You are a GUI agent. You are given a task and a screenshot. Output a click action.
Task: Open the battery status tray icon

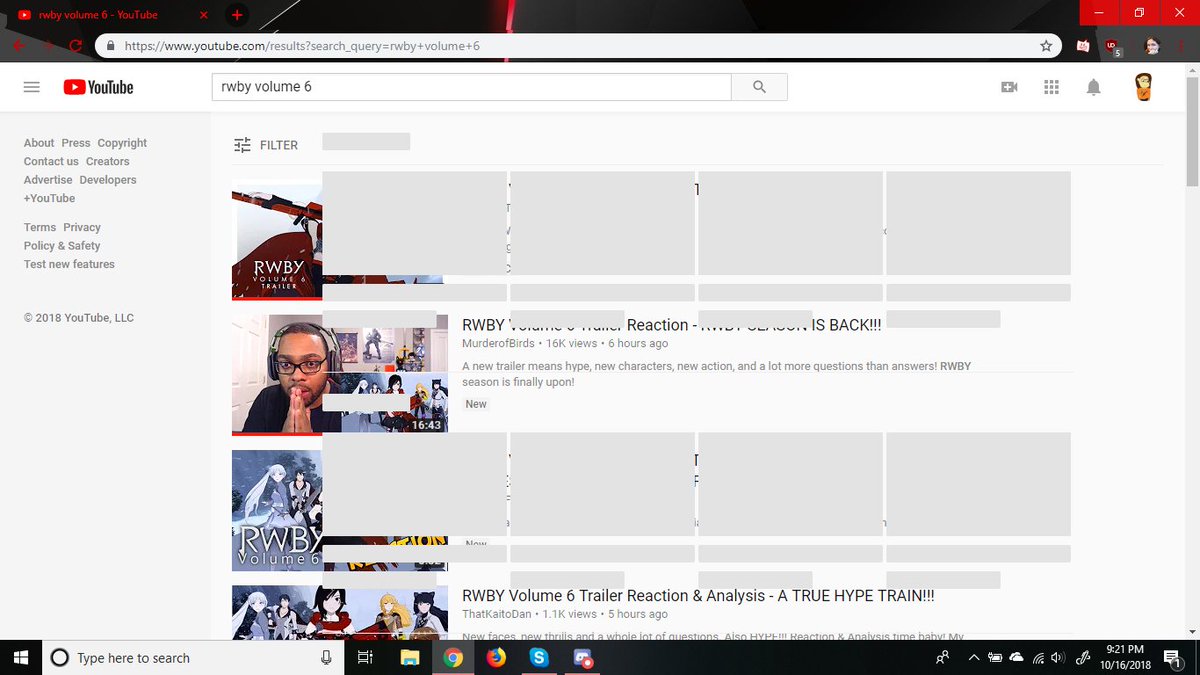[x=995, y=657]
